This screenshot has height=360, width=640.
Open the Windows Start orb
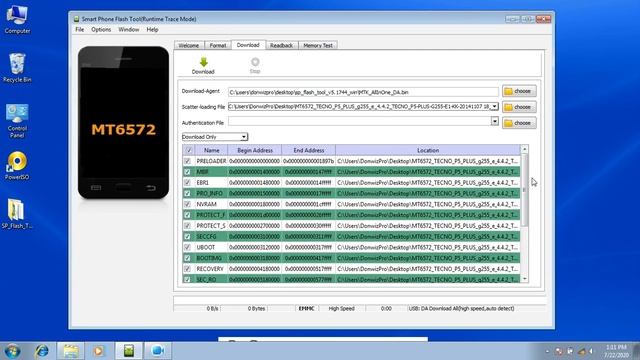12,351
